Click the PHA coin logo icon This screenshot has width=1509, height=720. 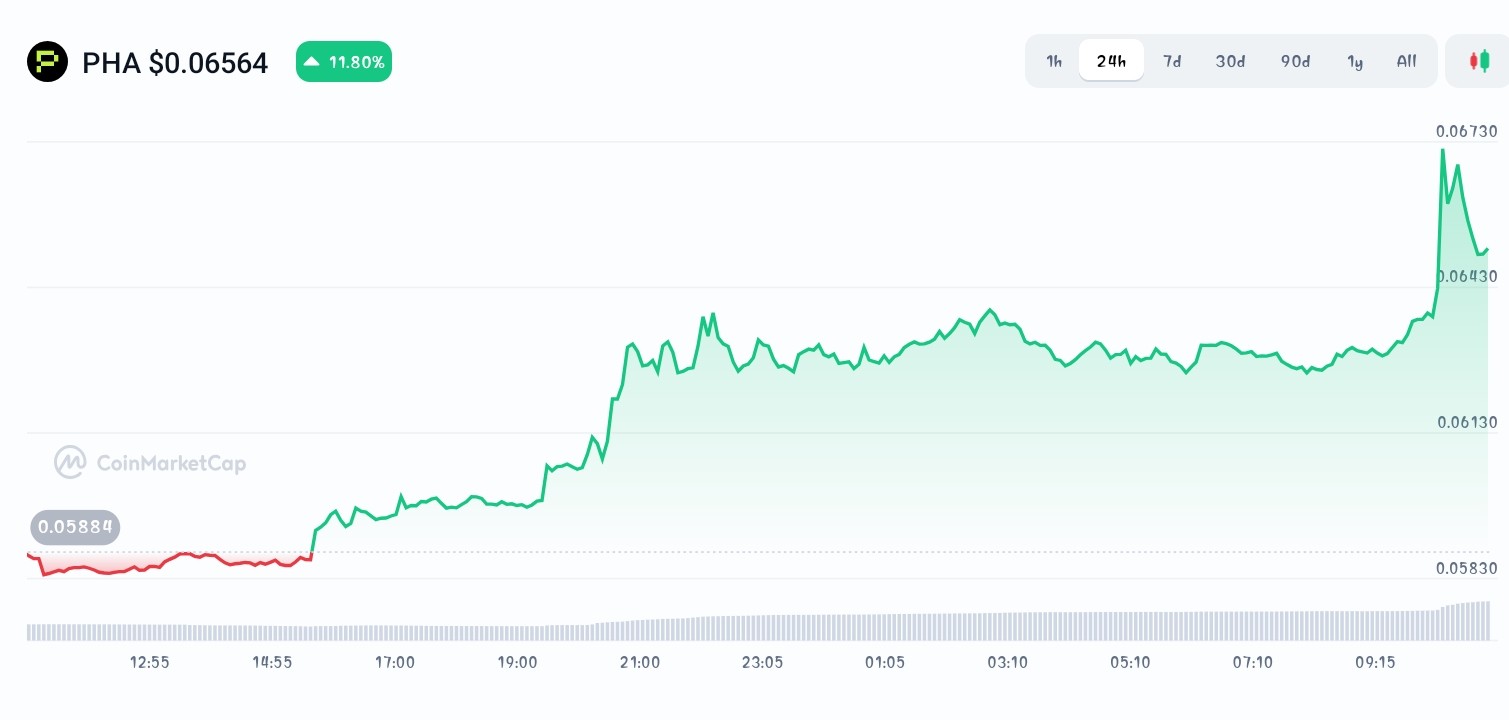pyautogui.click(x=47, y=62)
